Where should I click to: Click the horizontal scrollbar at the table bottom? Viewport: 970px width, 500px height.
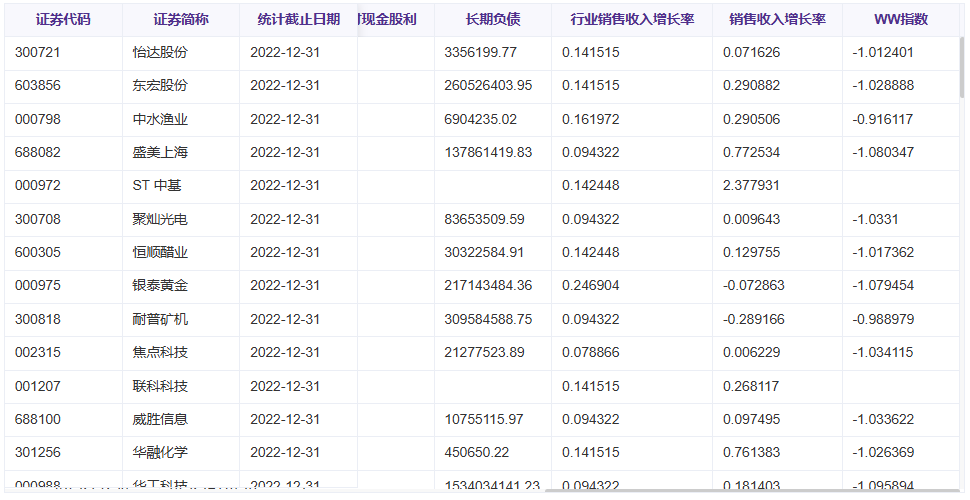(752, 491)
